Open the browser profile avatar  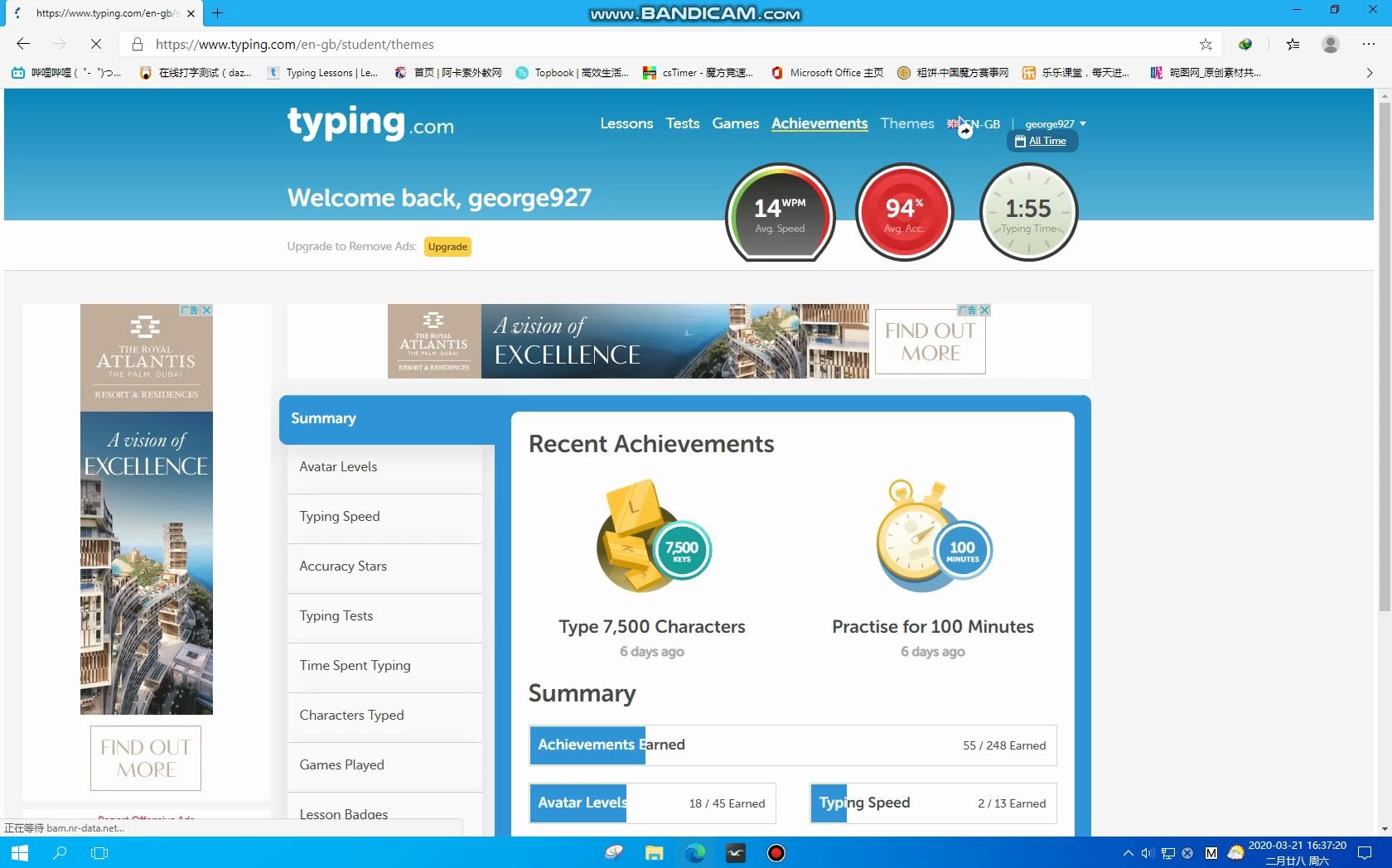point(1331,44)
